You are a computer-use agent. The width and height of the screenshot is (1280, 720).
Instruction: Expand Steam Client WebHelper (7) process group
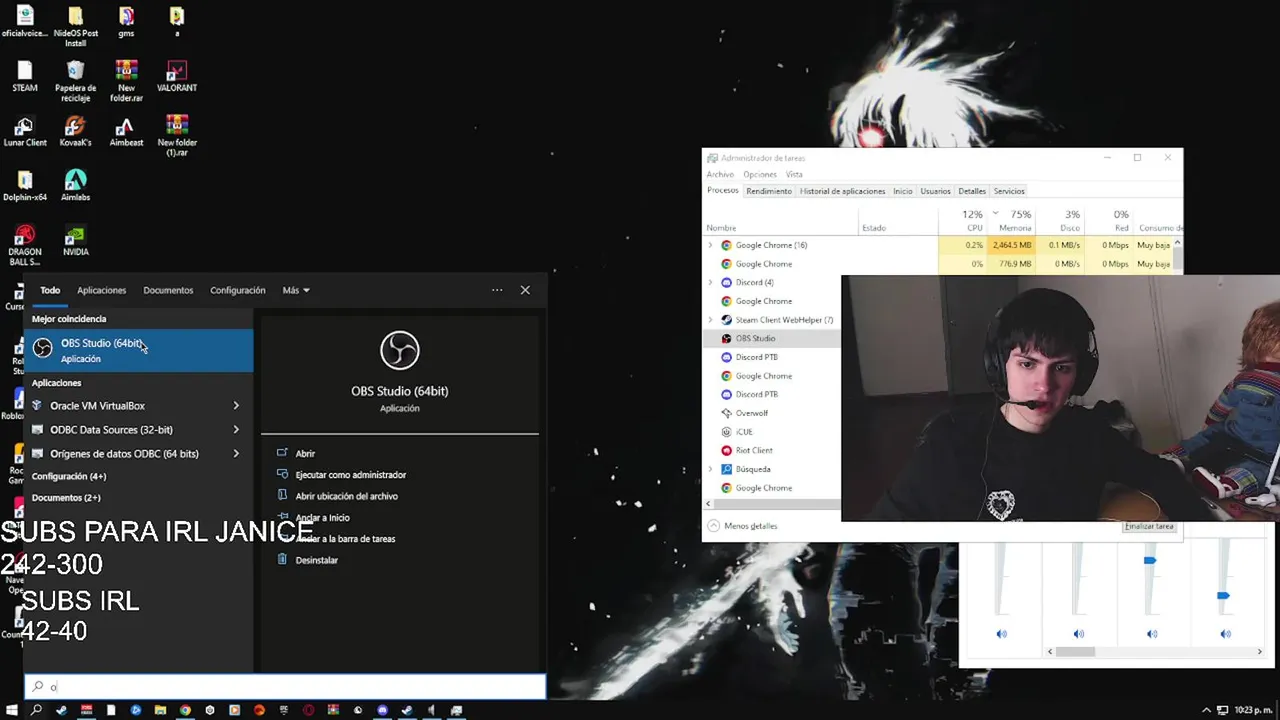(711, 320)
